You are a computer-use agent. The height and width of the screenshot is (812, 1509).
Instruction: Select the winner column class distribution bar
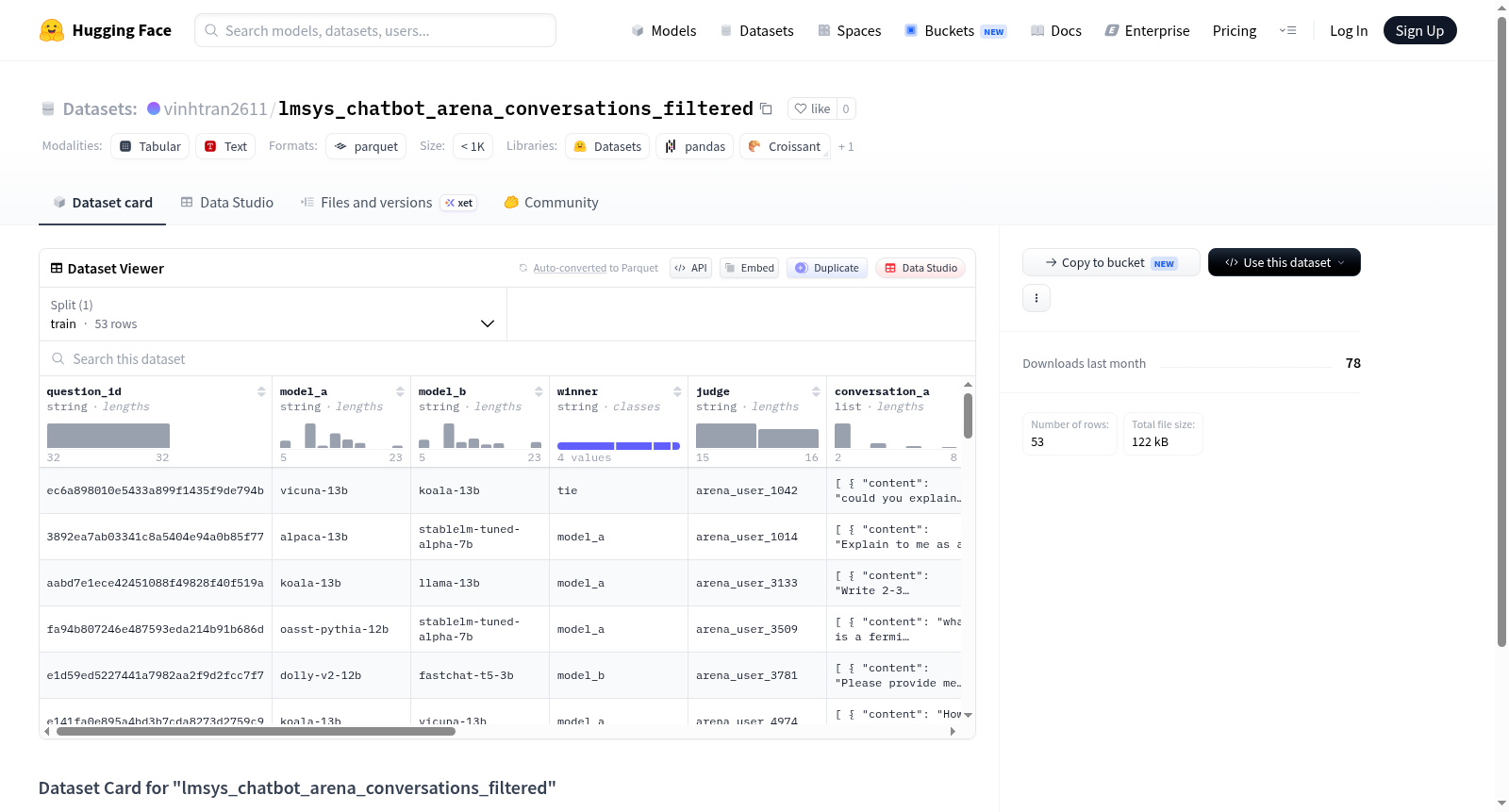(618, 446)
